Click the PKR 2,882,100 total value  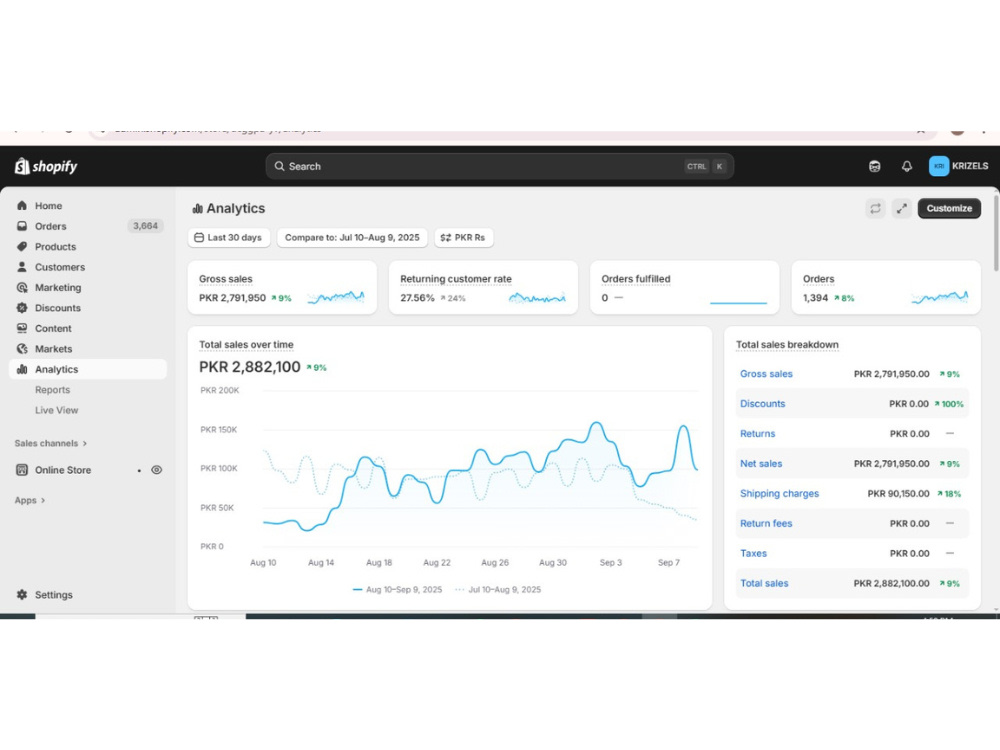pyautogui.click(x=249, y=367)
